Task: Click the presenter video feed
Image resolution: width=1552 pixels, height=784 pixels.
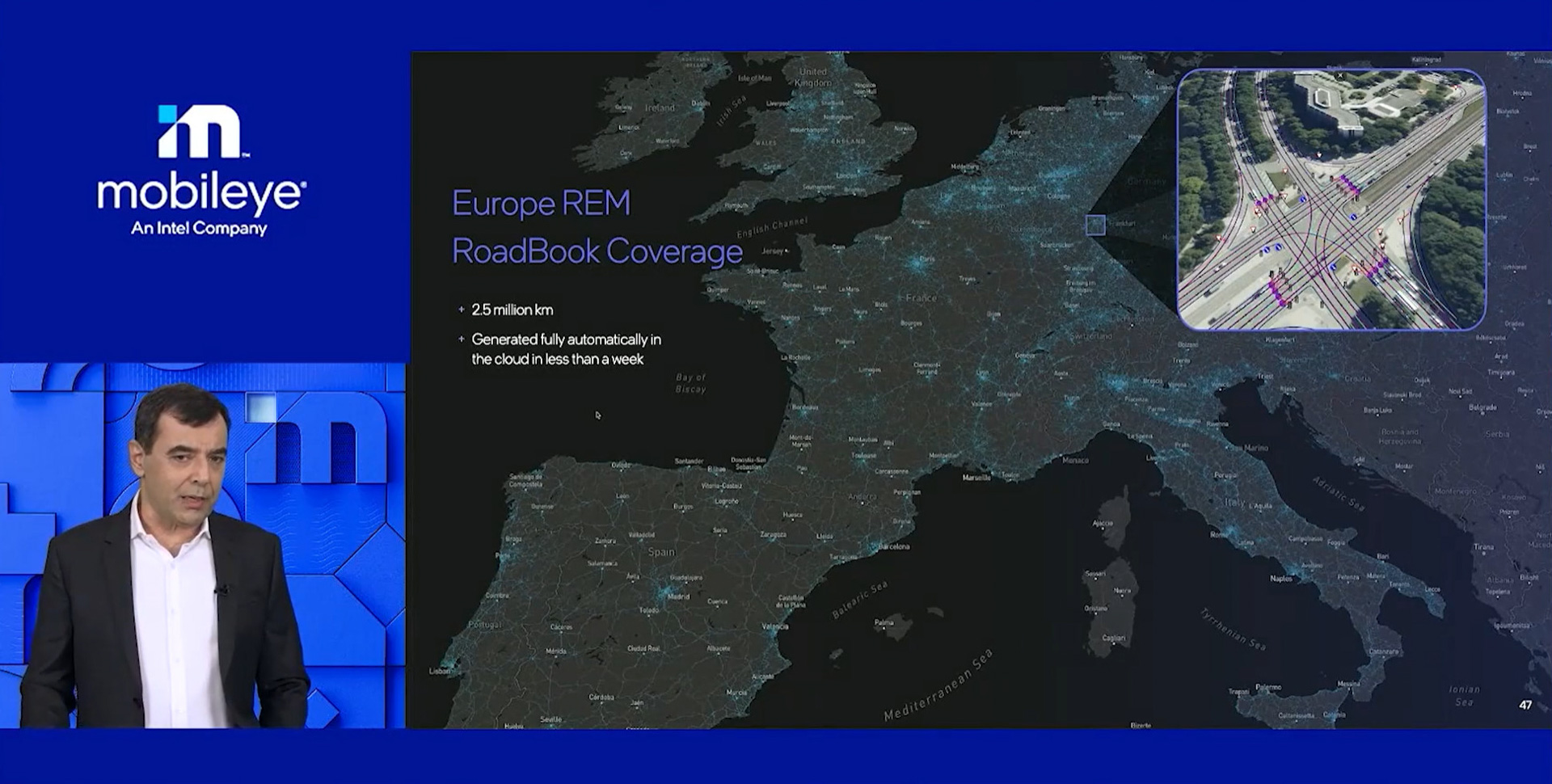Action: pyautogui.click(x=203, y=546)
